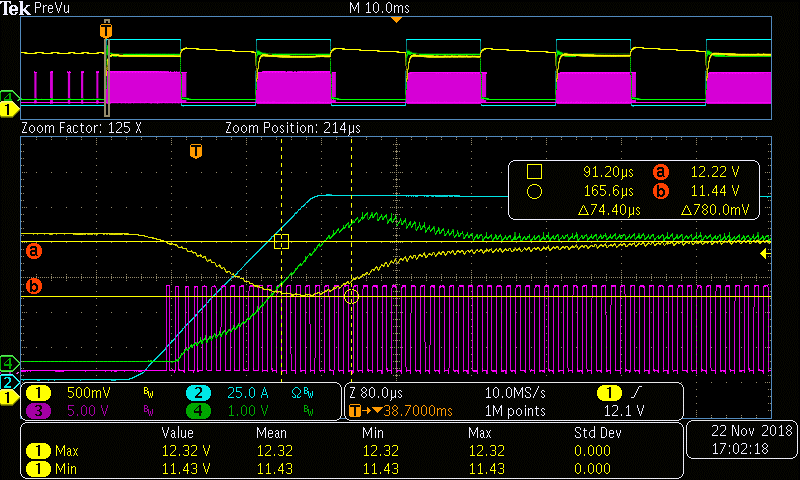Select the square cursor marker on waveform
The image size is (800, 480).
[x=282, y=242]
